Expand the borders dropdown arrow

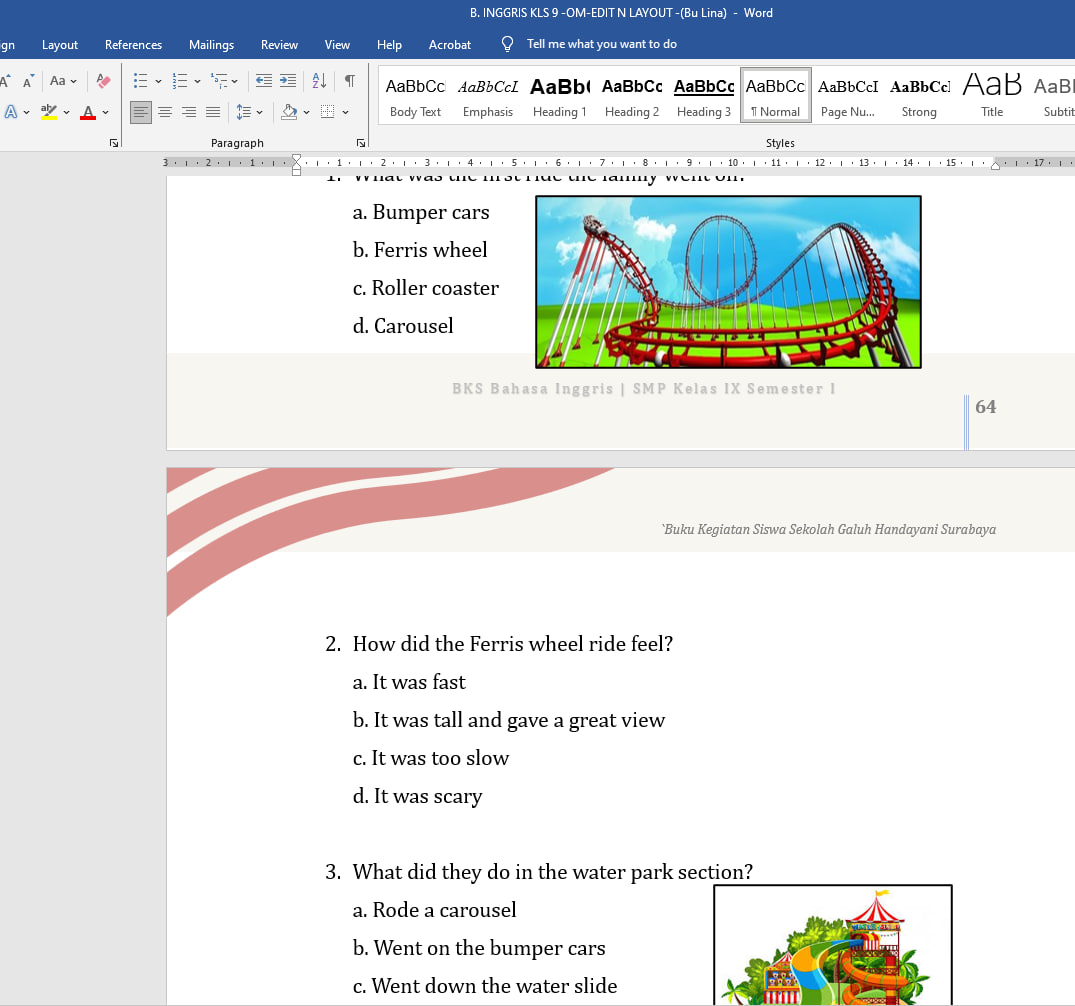346,112
